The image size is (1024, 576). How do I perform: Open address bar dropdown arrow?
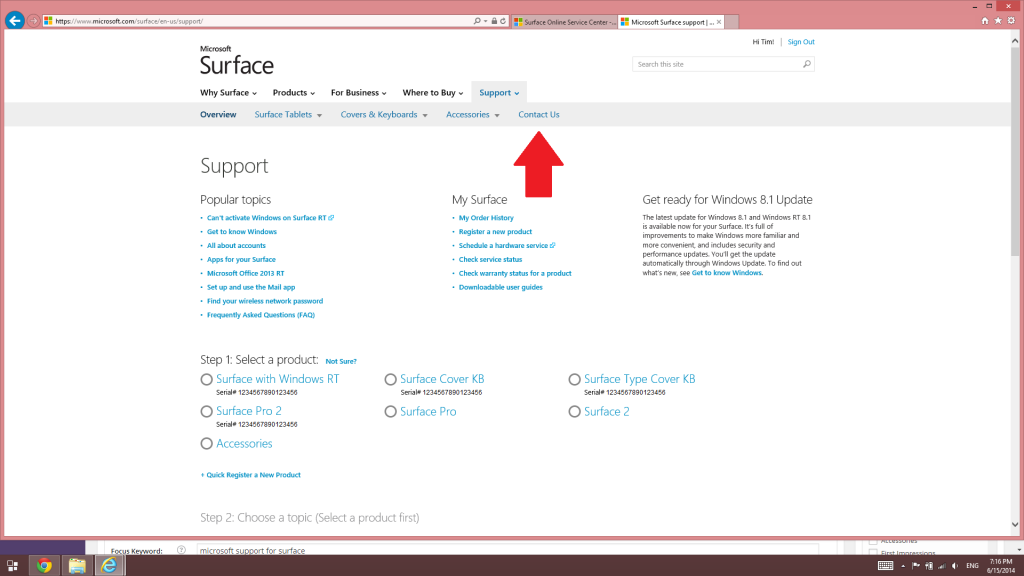coord(485,22)
